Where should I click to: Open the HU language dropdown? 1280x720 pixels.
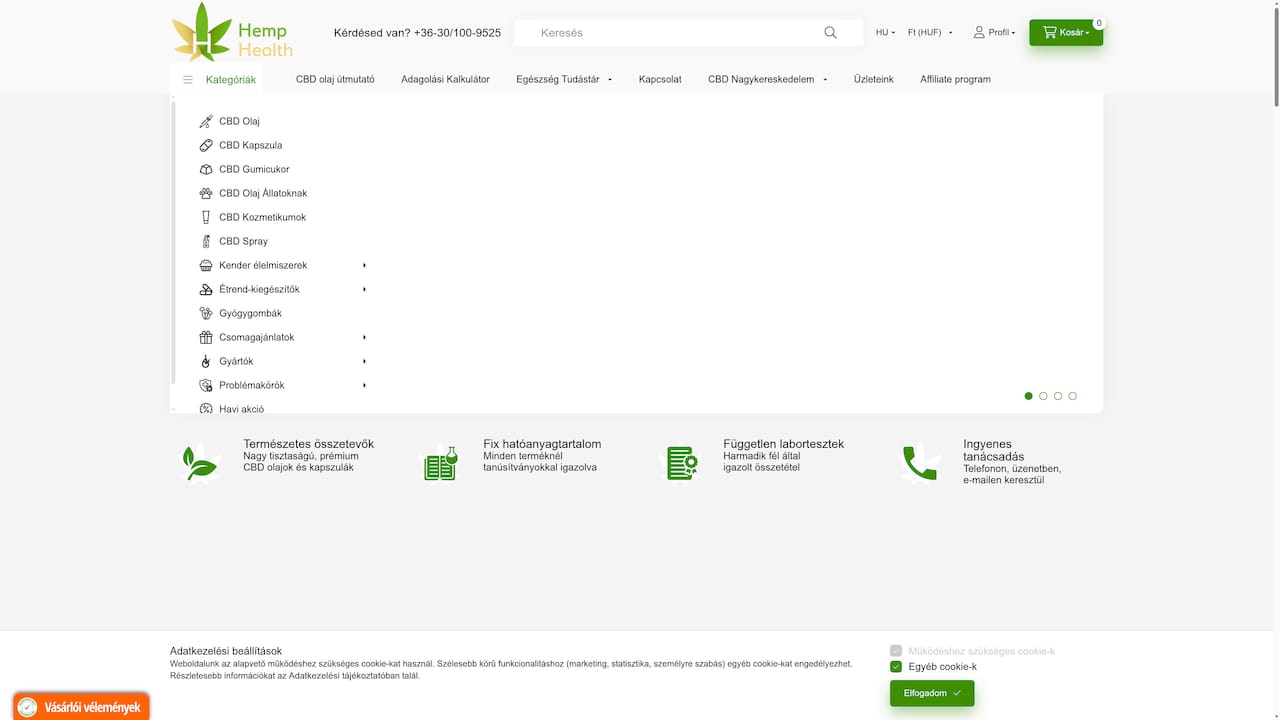point(885,33)
